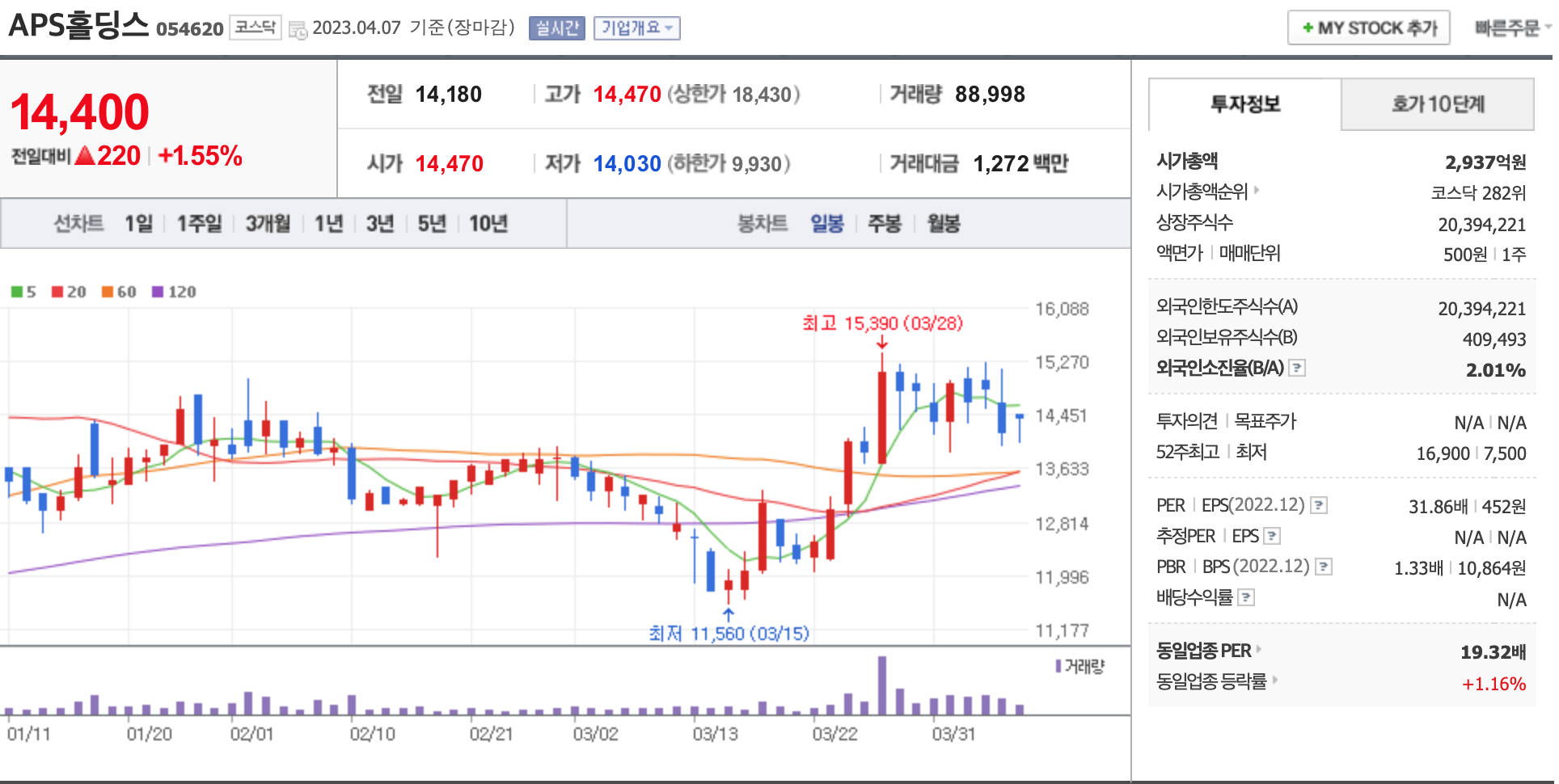Click help icon next to 배당수익률
Image resolution: width=1559 pixels, height=784 pixels.
pos(1246,598)
